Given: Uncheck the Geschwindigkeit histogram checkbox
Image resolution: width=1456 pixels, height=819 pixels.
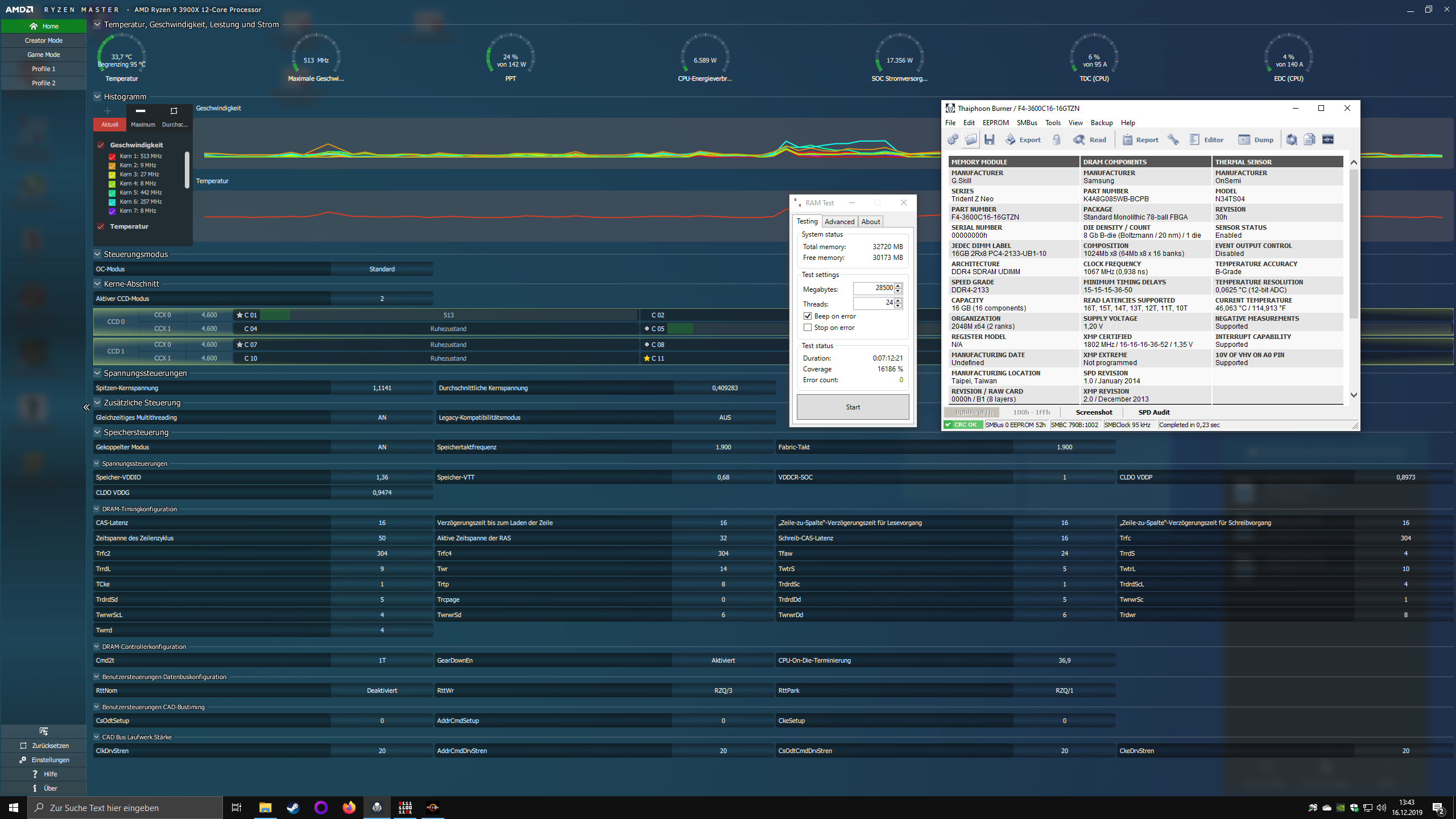Looking at the screenshot, I should (x=101, y=145).
